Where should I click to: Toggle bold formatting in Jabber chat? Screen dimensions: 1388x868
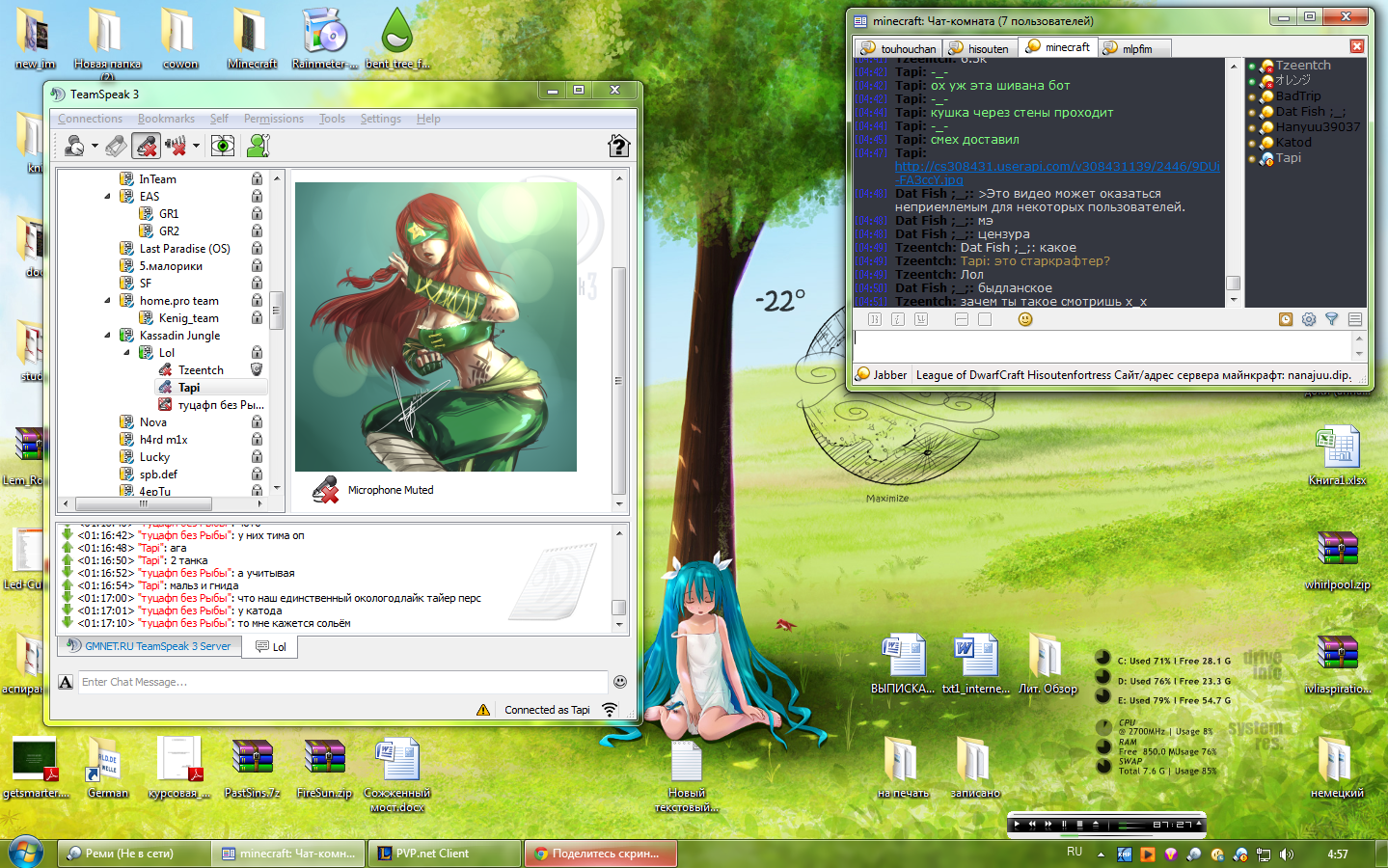click(874, 319)
